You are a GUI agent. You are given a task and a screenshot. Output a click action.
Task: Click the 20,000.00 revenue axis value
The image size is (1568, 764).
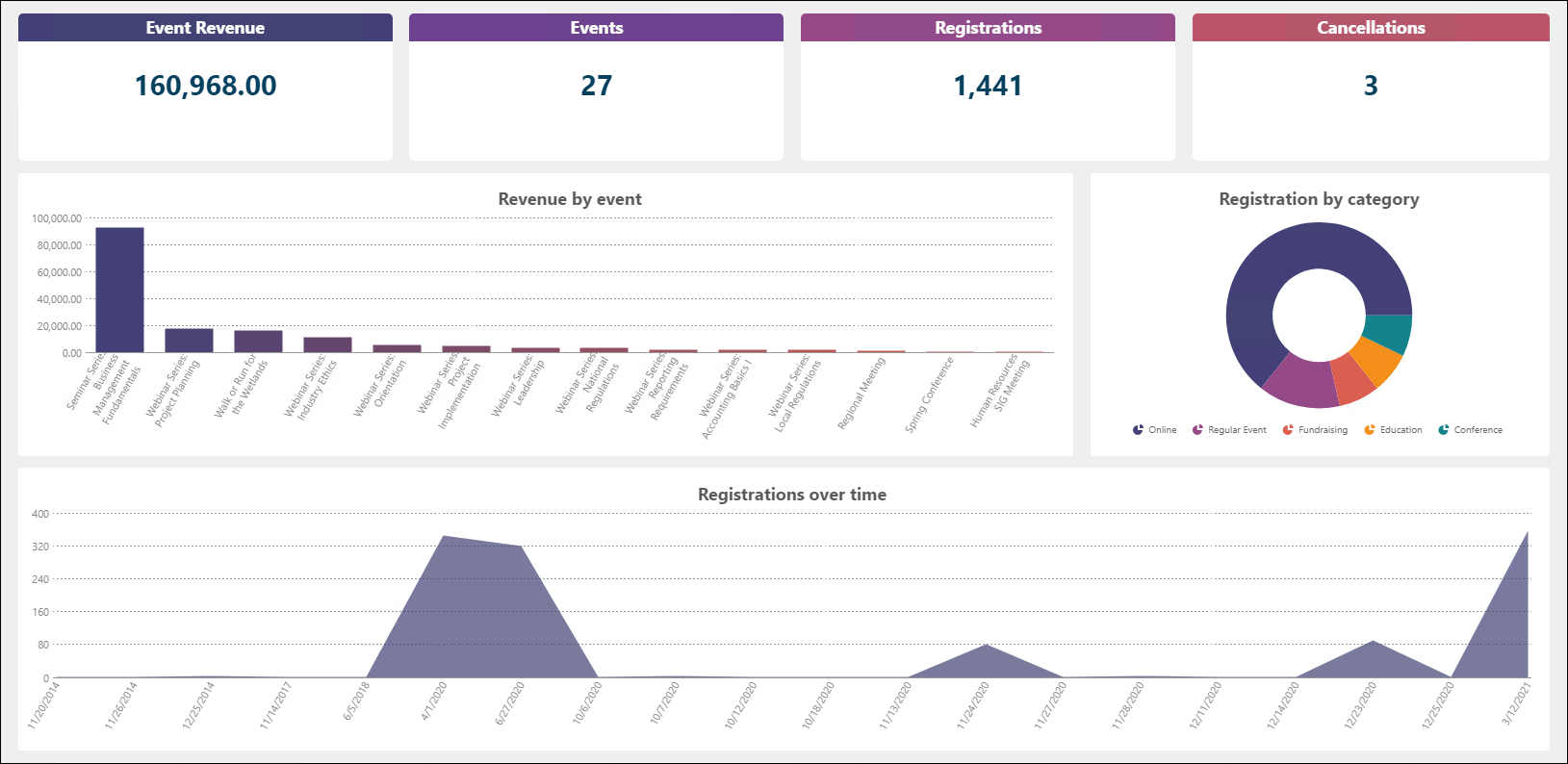pyautogui.click(x=60, y=326)
